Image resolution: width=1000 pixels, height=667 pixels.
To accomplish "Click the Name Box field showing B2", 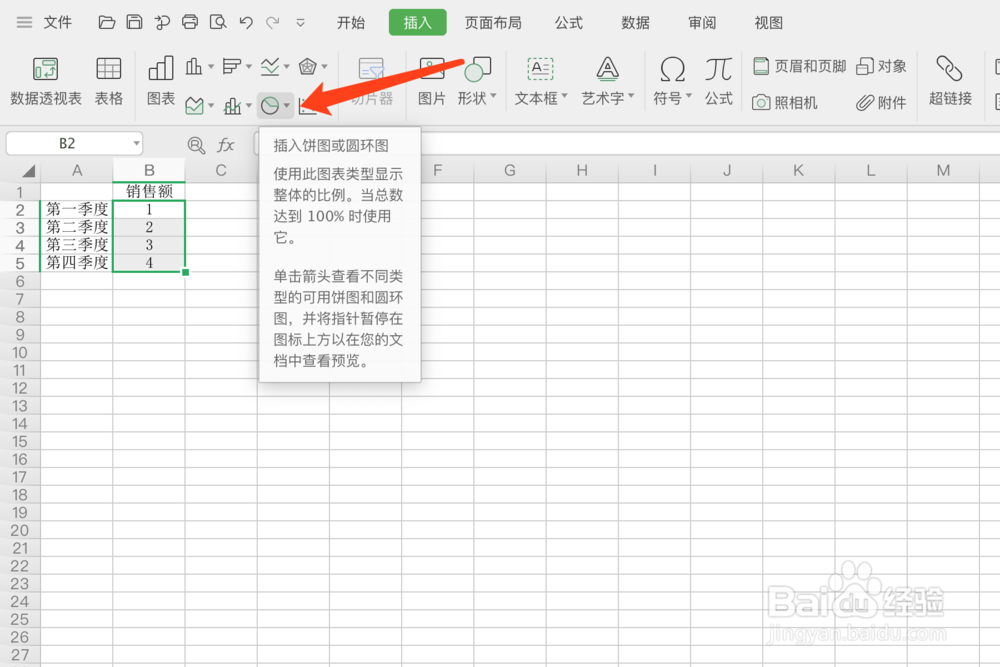I will point(66,143).
